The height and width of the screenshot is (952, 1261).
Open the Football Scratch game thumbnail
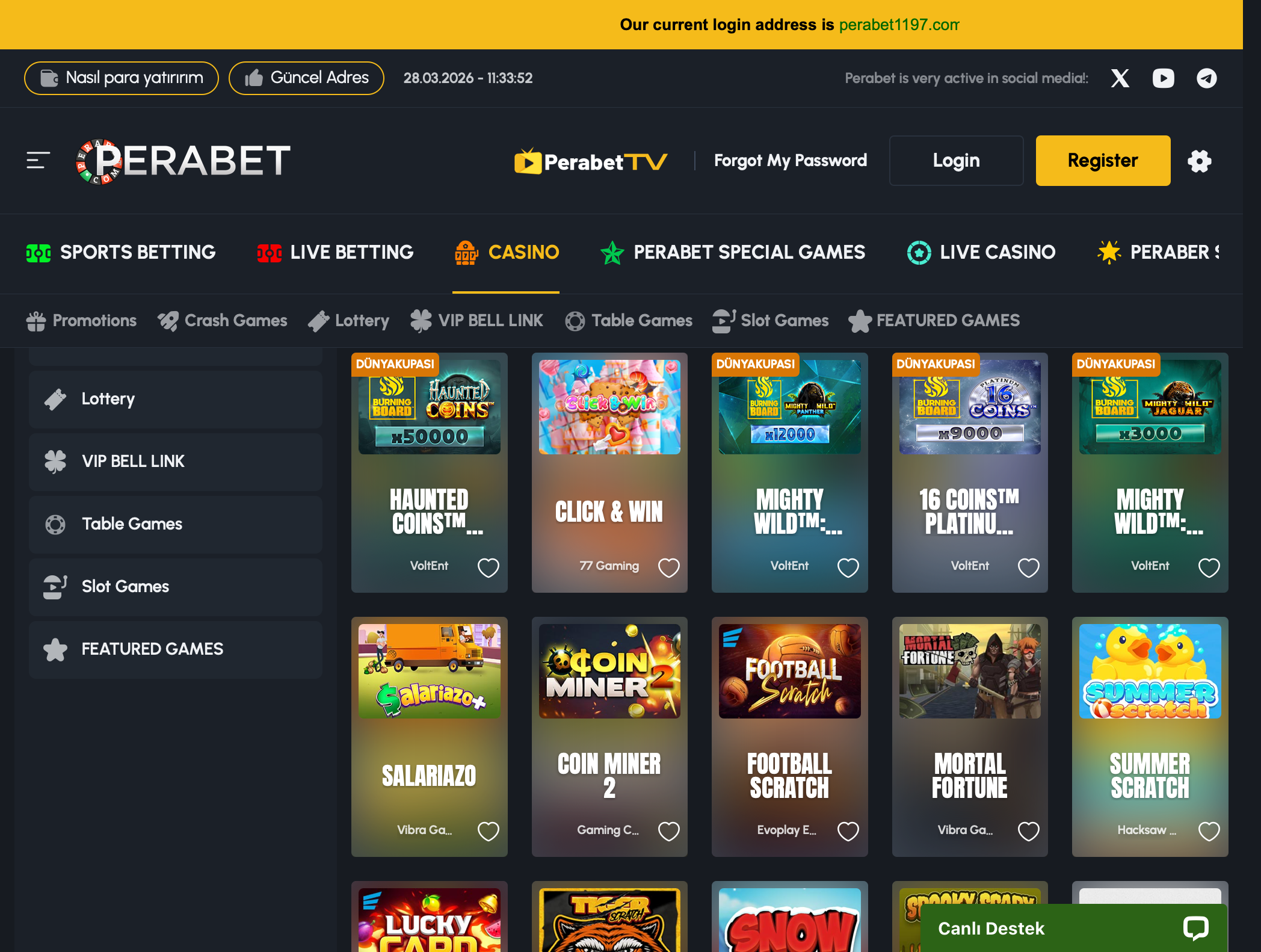790,671
